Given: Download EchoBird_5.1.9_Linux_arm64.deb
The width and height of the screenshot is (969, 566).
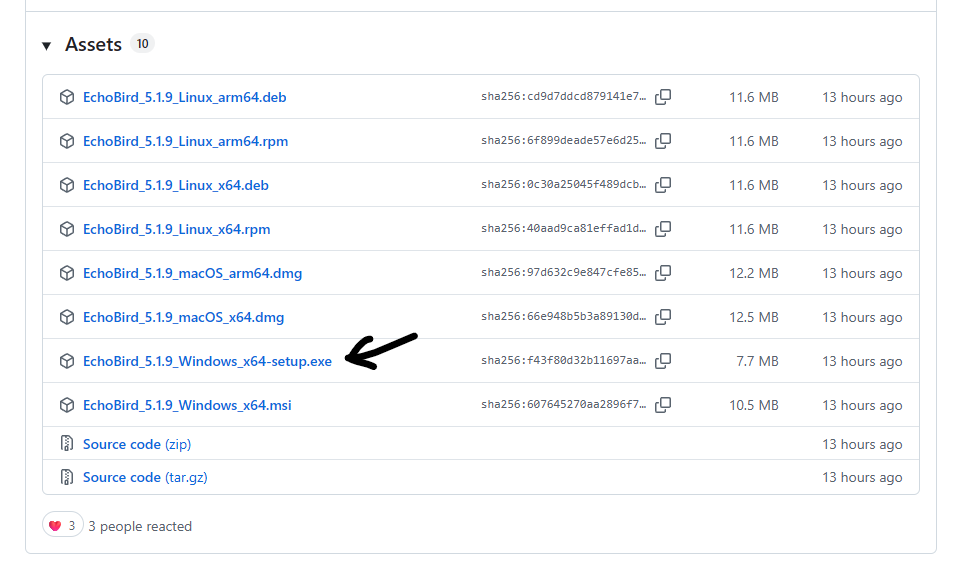Looking at the screenshot, I should click(x=184, y=97).
